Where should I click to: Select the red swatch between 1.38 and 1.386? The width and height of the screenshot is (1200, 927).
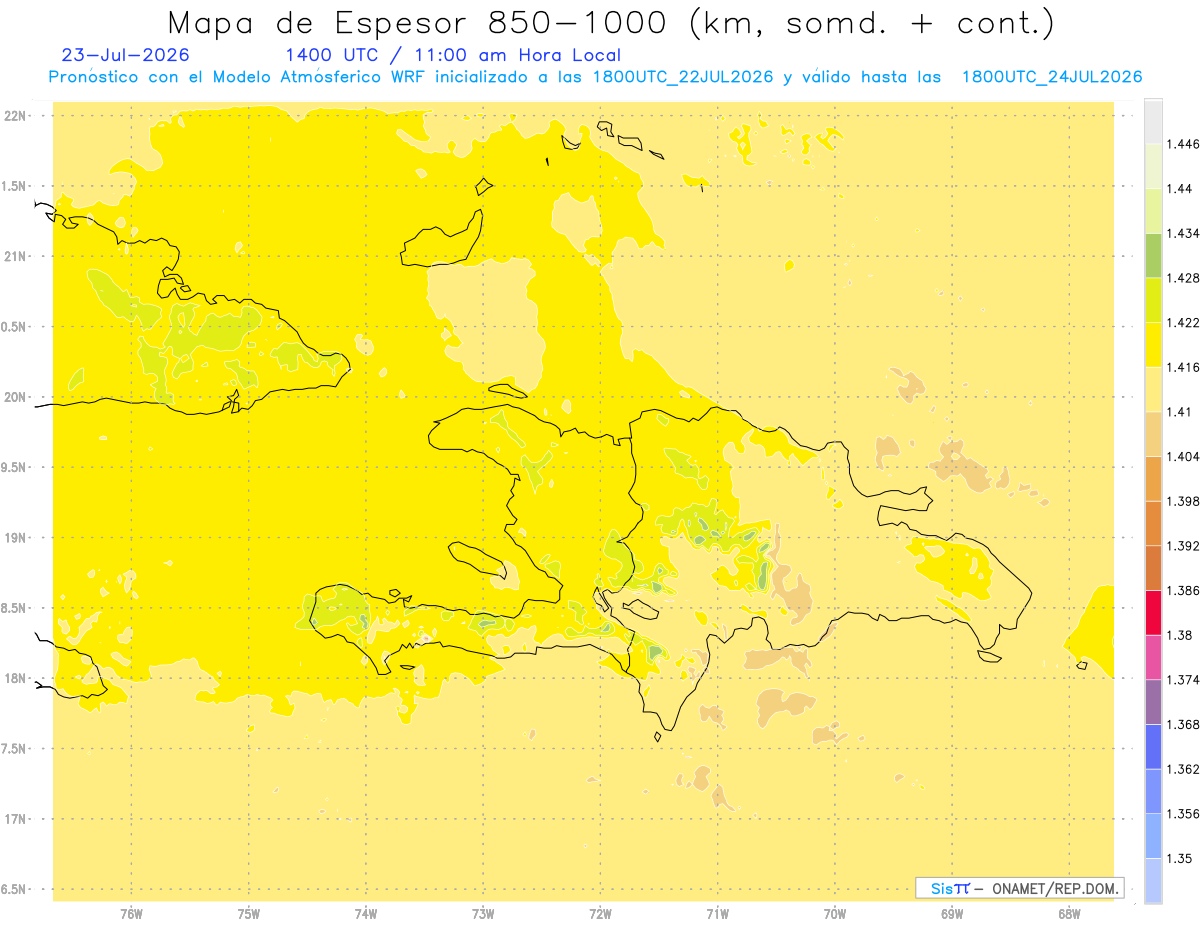pos(1153,612)
